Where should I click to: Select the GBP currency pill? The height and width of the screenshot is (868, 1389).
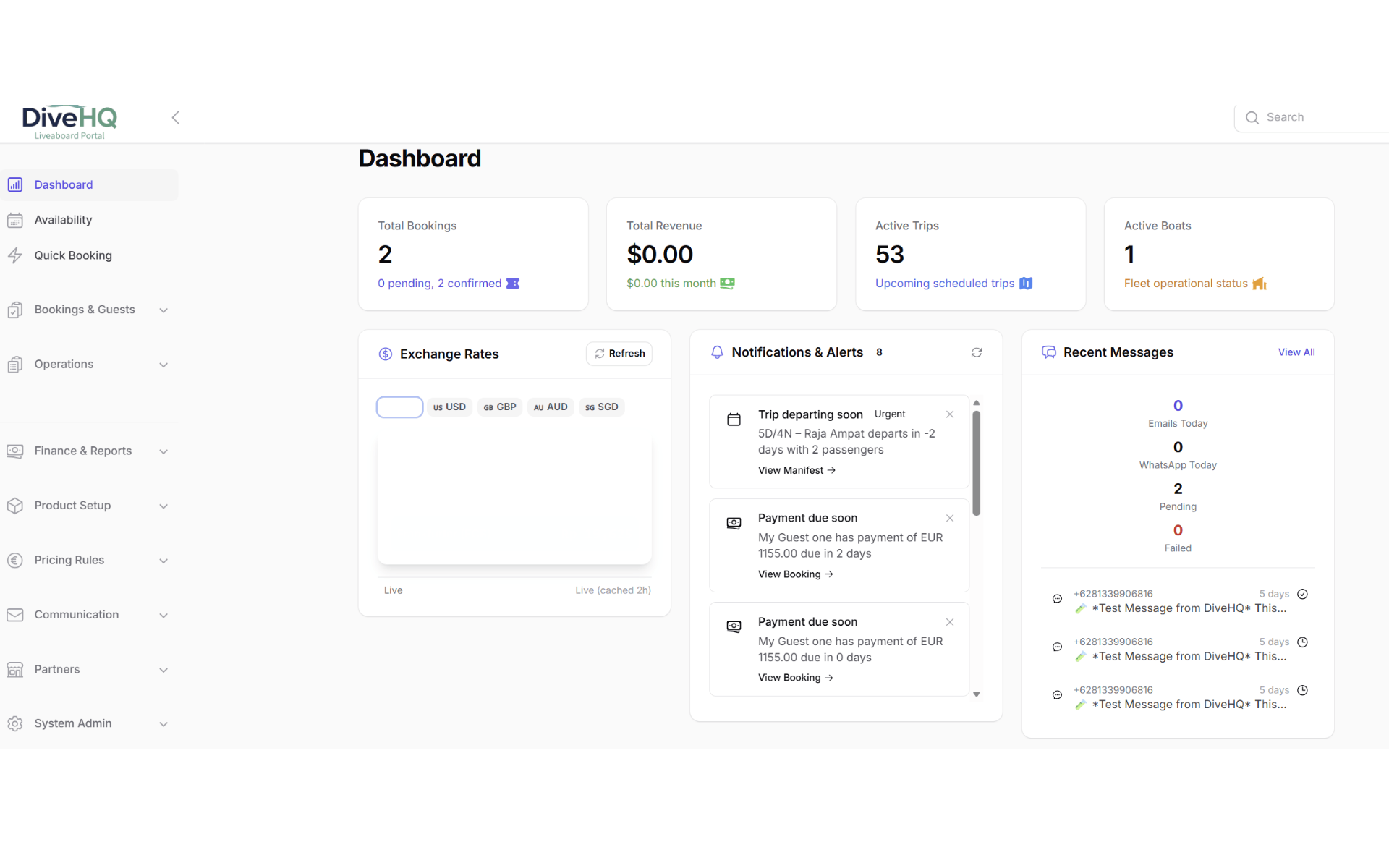point(499,407)
